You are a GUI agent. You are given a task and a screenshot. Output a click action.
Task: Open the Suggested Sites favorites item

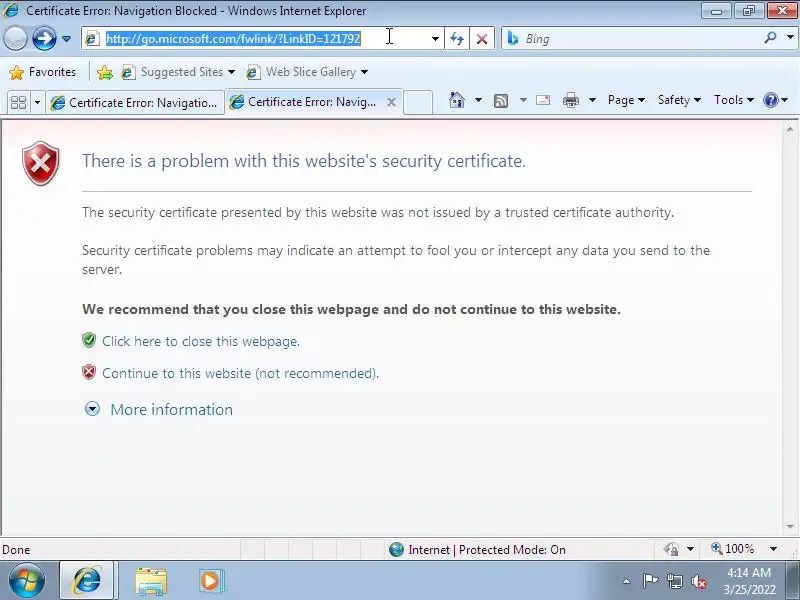179,72
